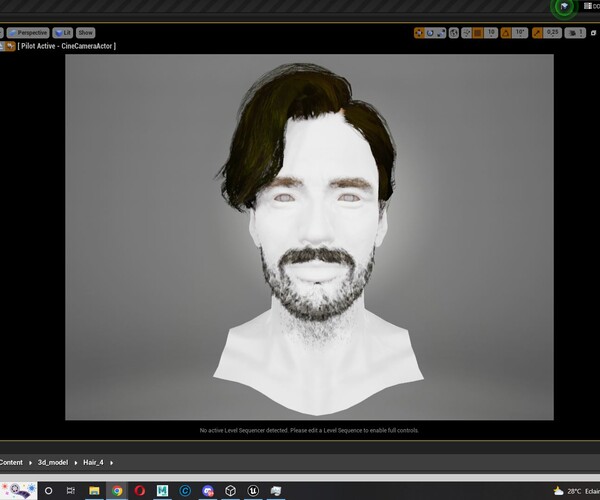Click the No active Level Sequencer message

(309, 430)
